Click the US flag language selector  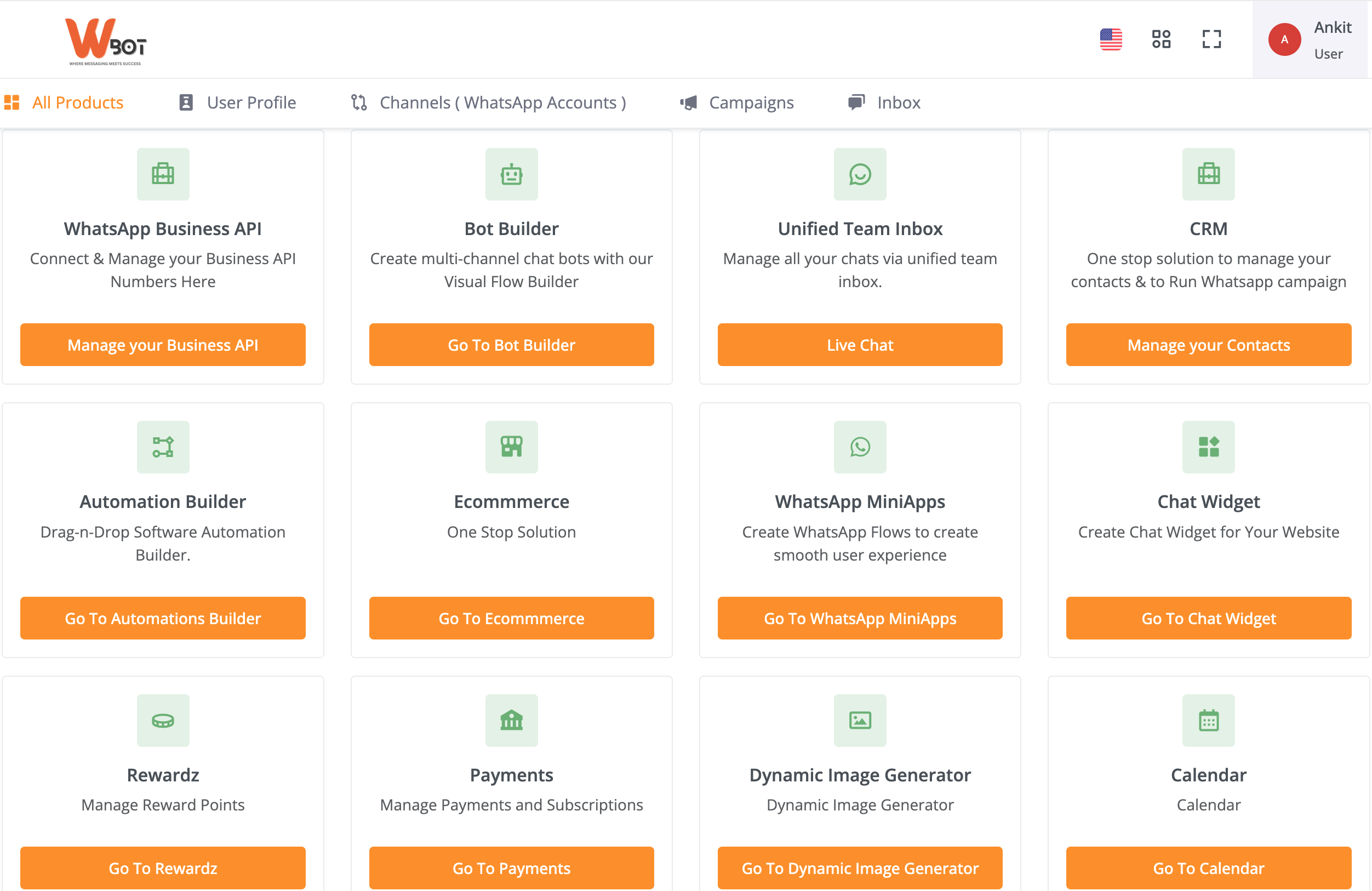[x=1110, y=39]
